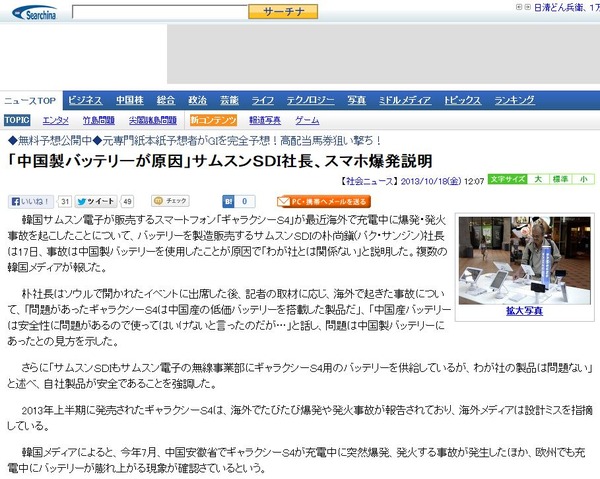Viewport: 600px width, 479px height.
Task: Click the Twitter ツイート button
Action: 96,202
